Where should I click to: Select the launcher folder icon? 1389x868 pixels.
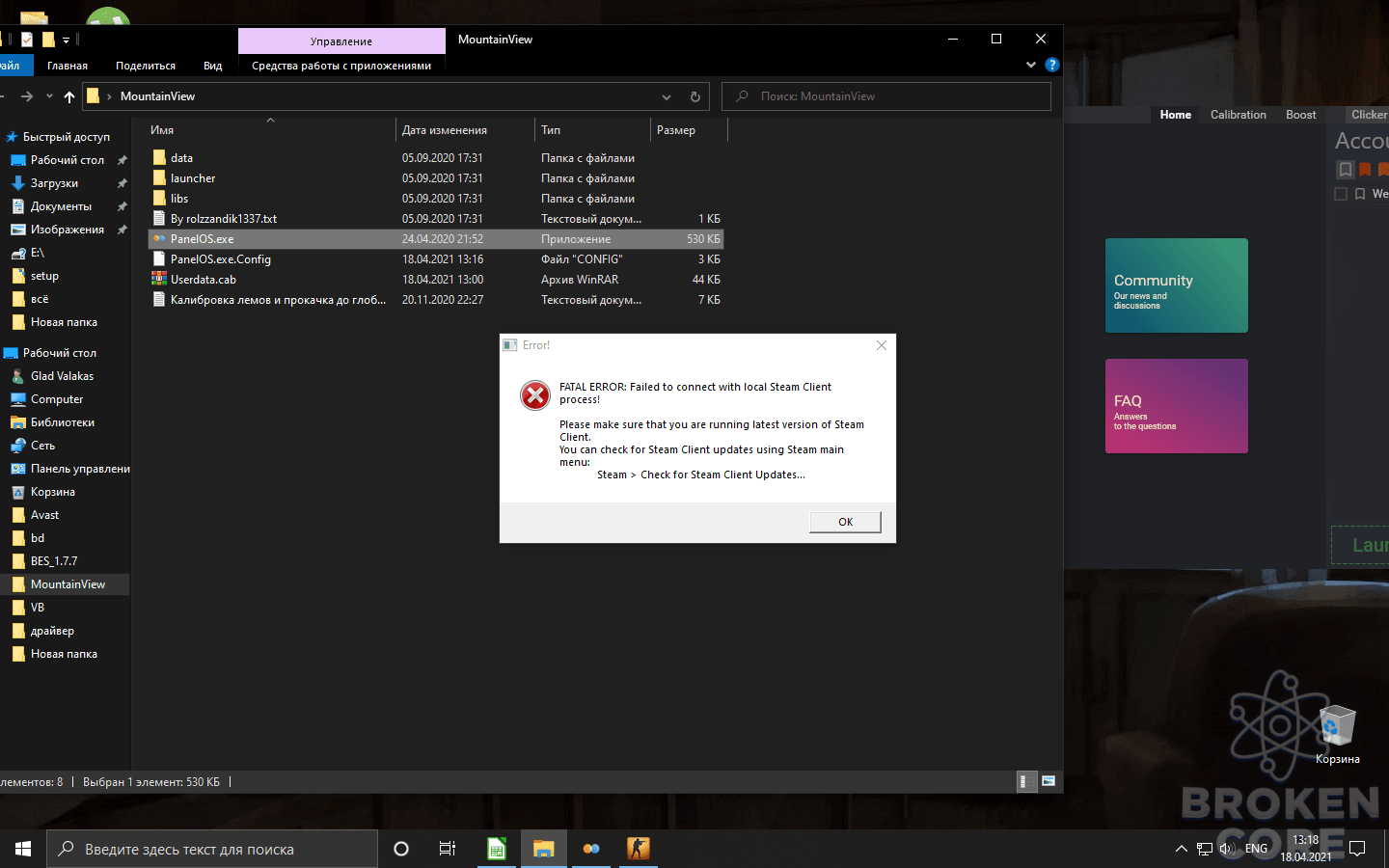click(159, 178)
